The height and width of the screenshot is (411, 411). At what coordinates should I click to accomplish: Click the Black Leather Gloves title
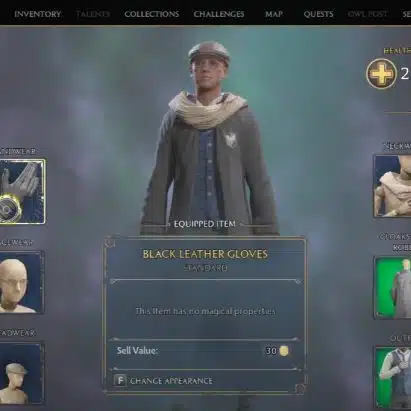coord(205,254)
